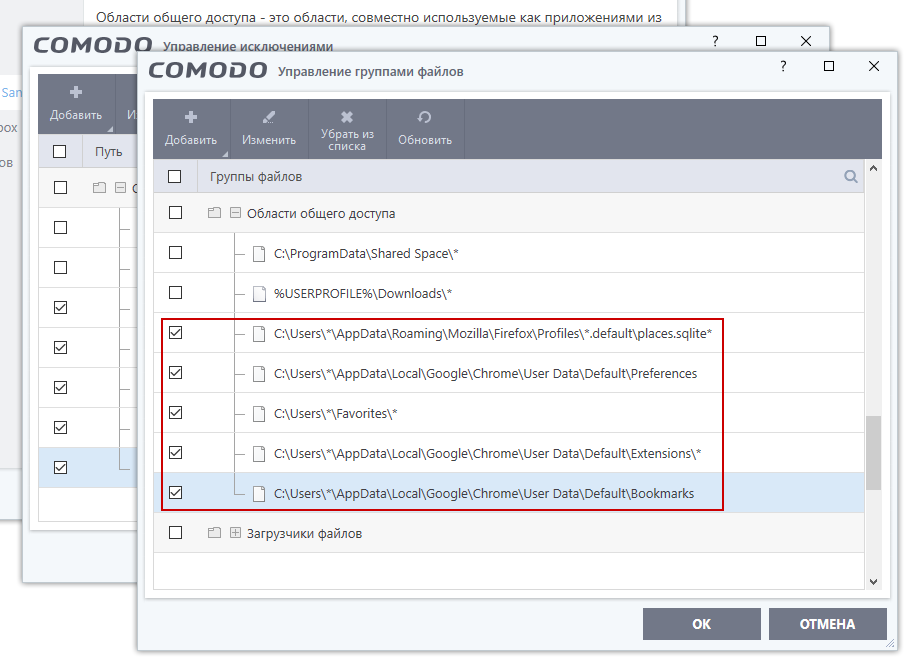Click the scroll down arrow of file groups list
The height and width of the screenshot is (661, 909).
point(874,582)
